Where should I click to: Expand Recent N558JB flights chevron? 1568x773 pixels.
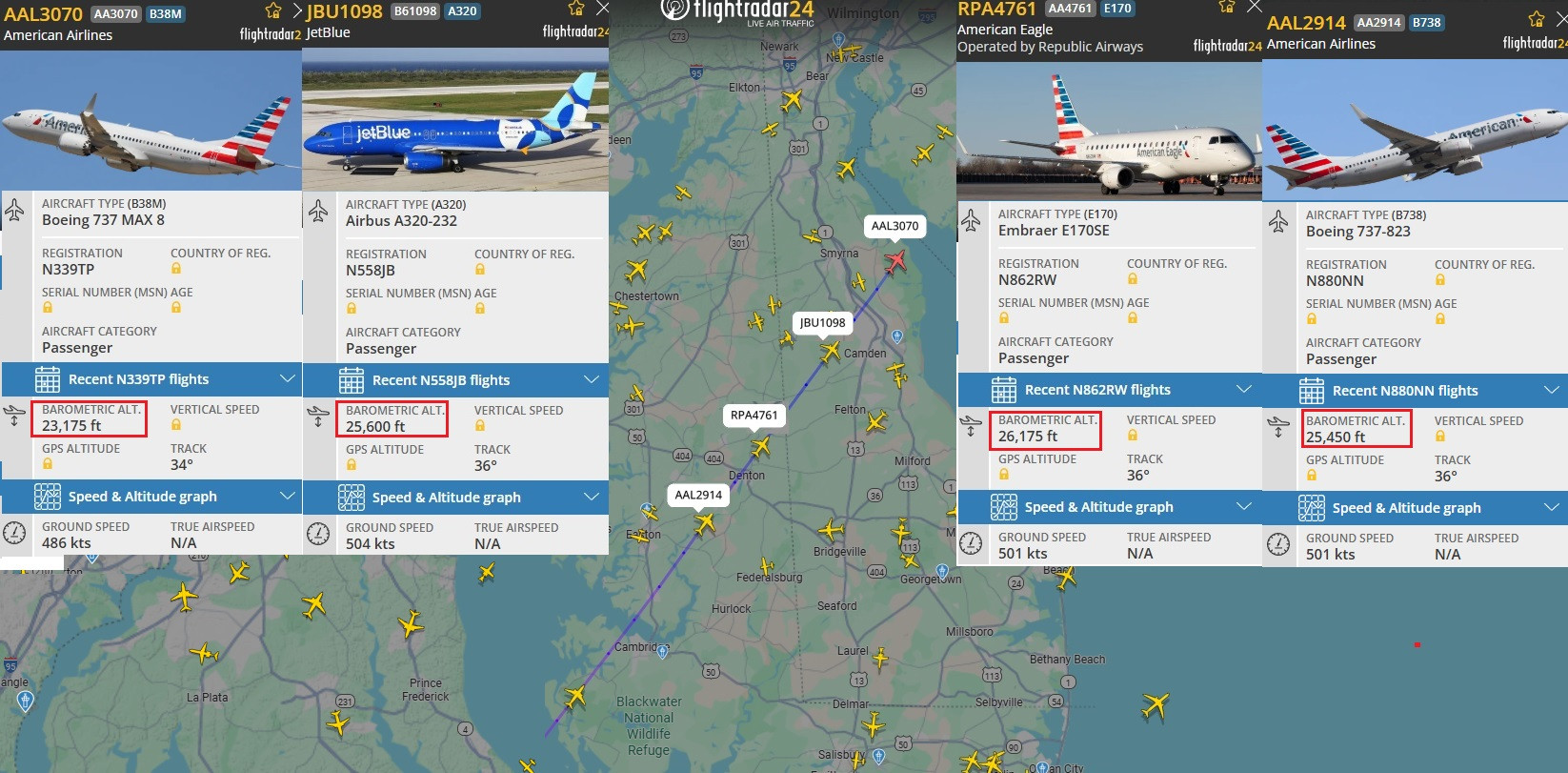click(592, 379)
